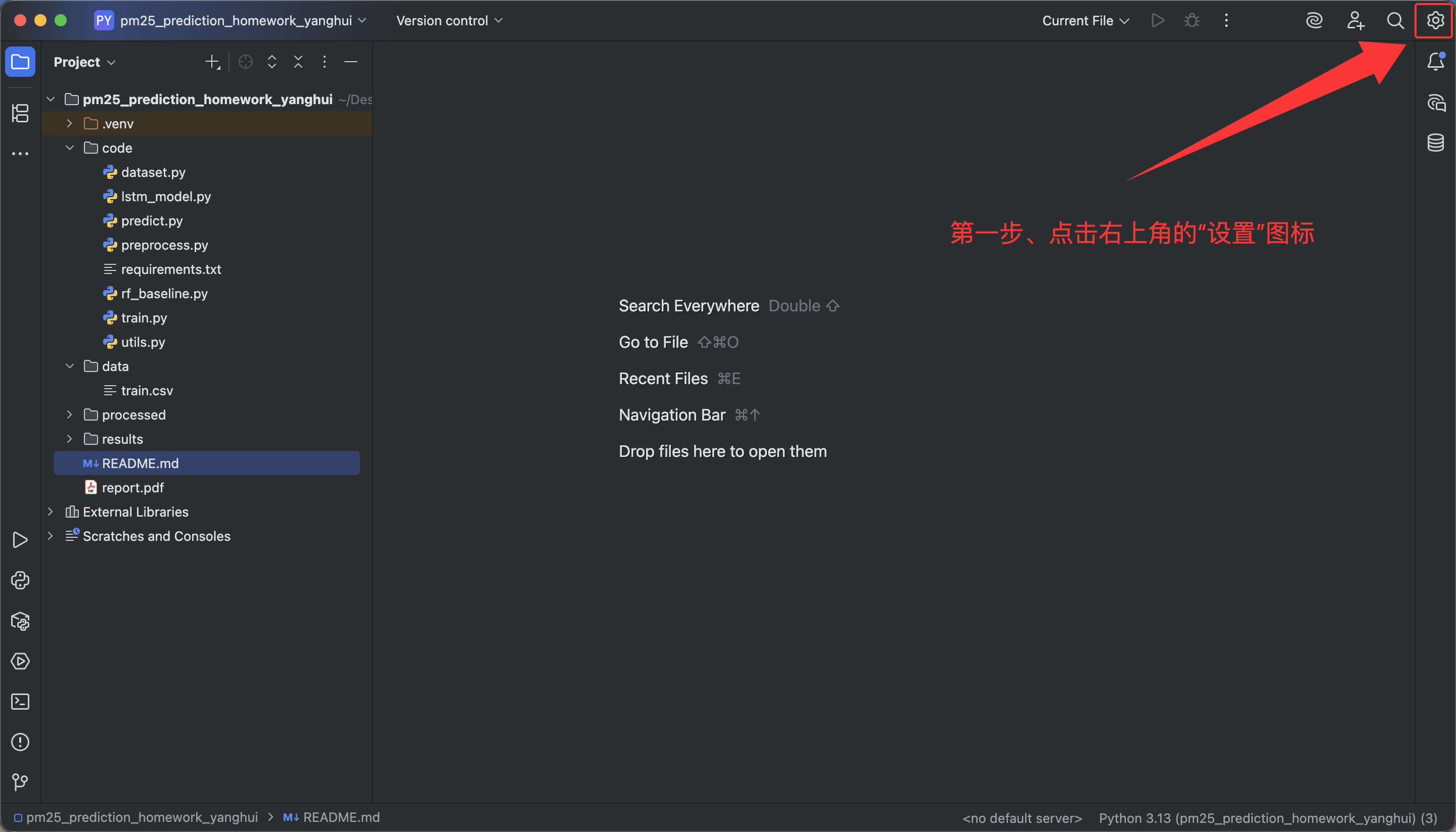
Task: Hide the Project panel with minimize dash
Action: click(351, 62)
